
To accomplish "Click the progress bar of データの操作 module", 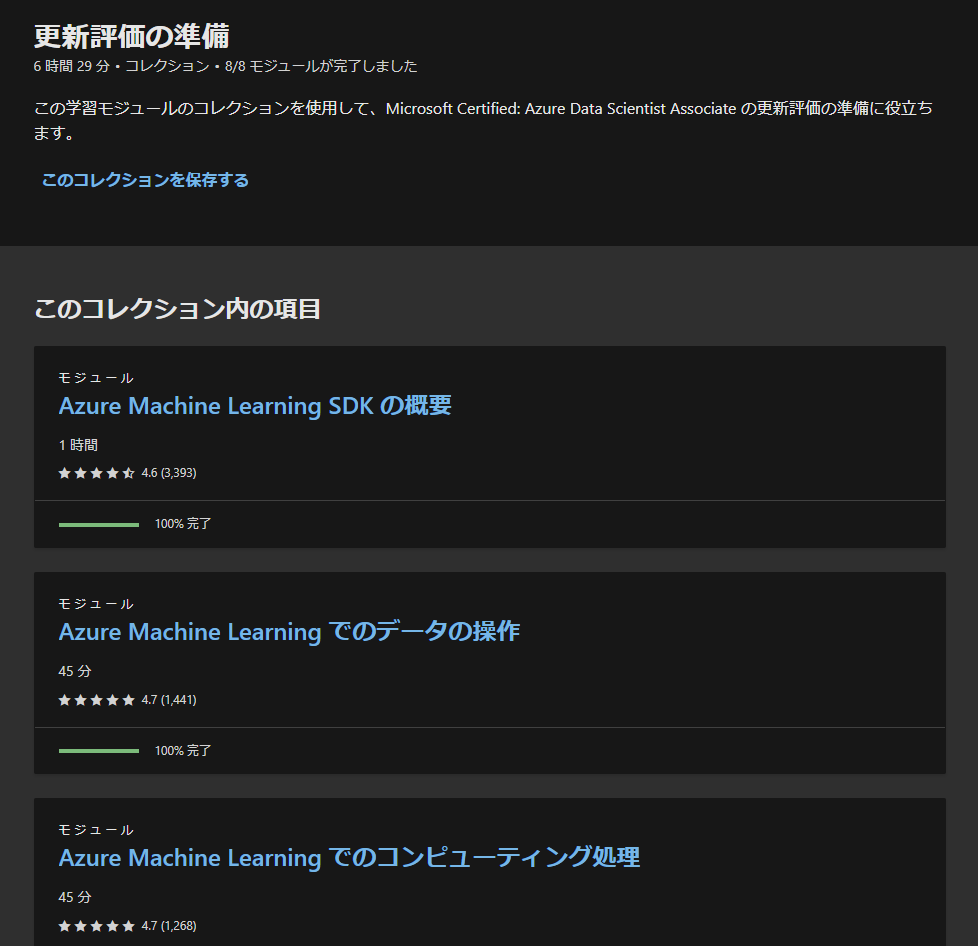I will coord(99,751).
